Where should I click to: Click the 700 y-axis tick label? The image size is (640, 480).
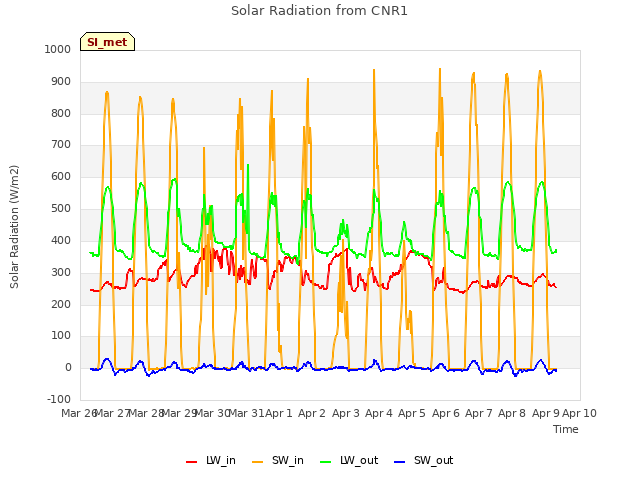pyautogui.click(x=61, y=144)
